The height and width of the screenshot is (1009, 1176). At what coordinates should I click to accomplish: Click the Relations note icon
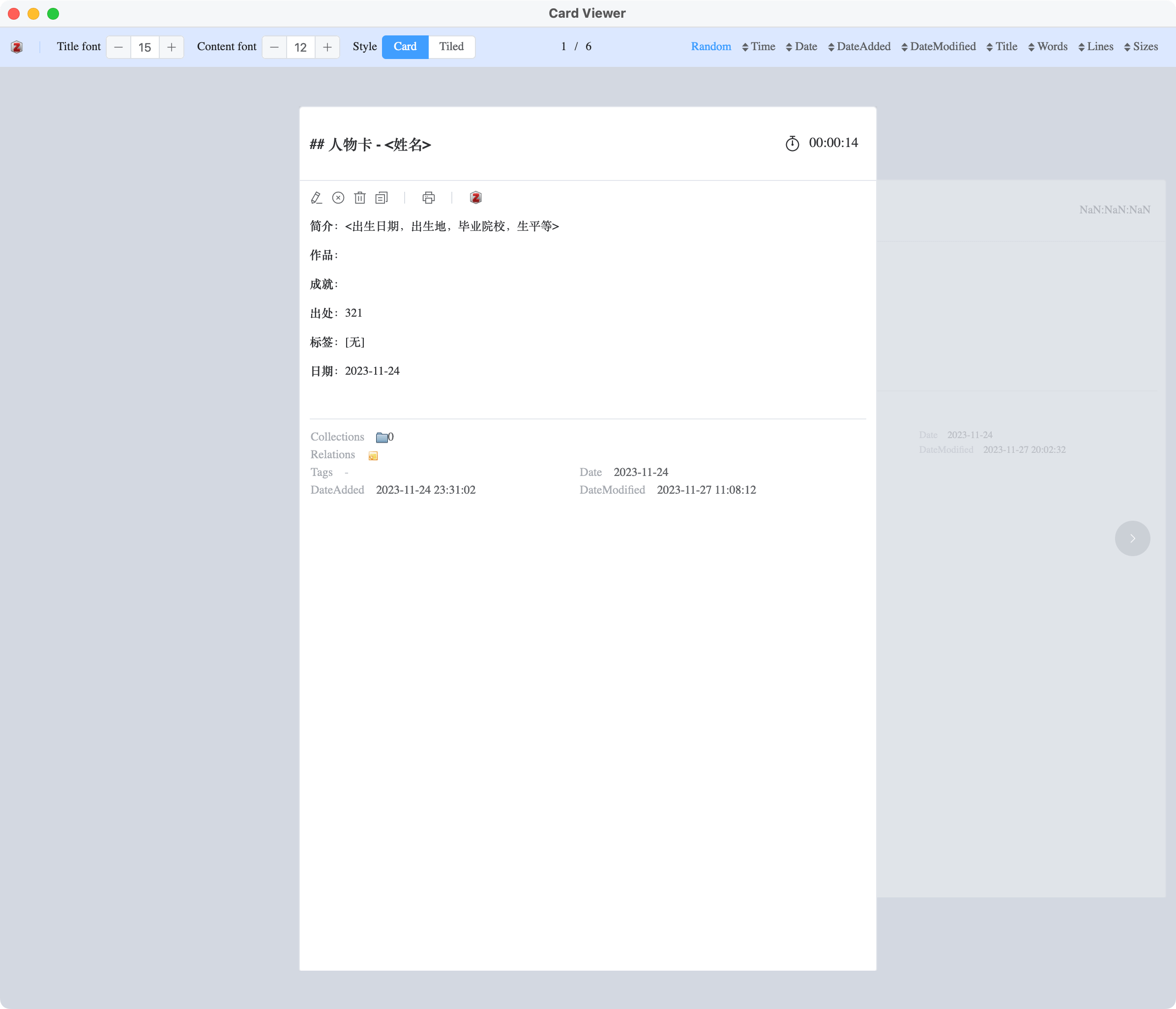(373, 455)
